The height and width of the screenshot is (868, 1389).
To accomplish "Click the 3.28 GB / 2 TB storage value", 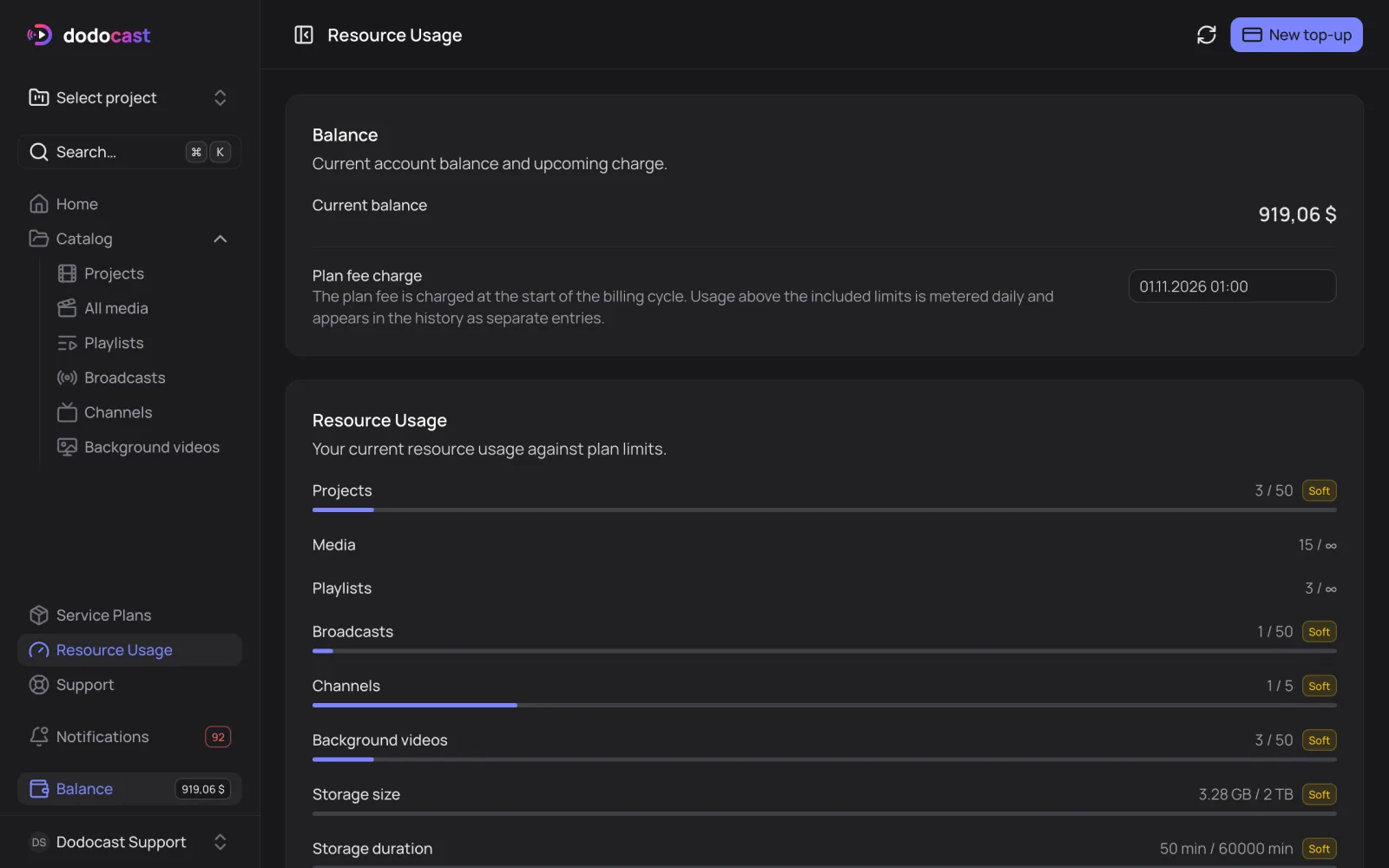I will [x=1246, y=794].
